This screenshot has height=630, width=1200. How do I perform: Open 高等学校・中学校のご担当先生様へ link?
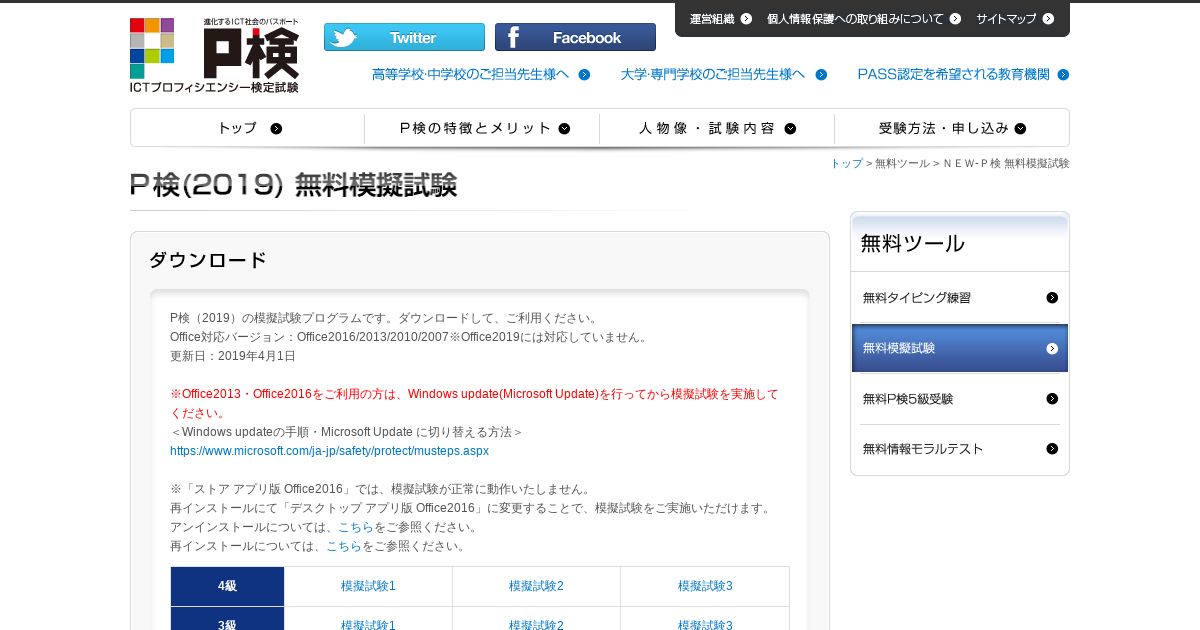(x=470, y=74)
